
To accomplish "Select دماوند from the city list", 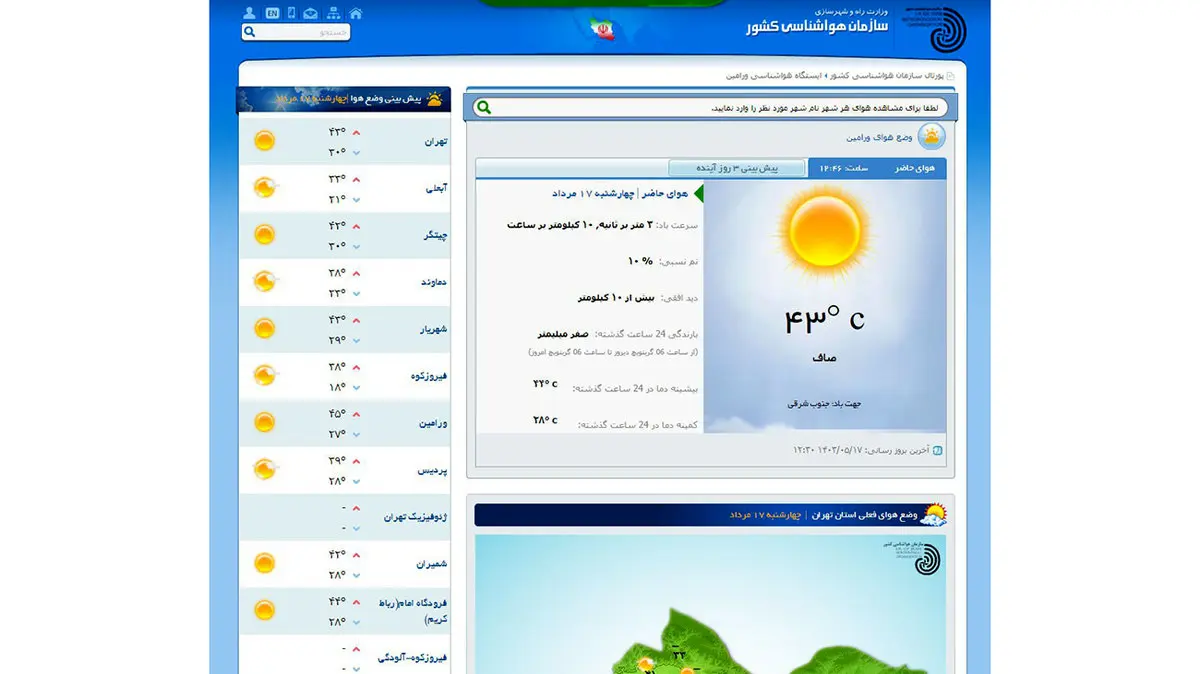I will (x=433, y=282).
